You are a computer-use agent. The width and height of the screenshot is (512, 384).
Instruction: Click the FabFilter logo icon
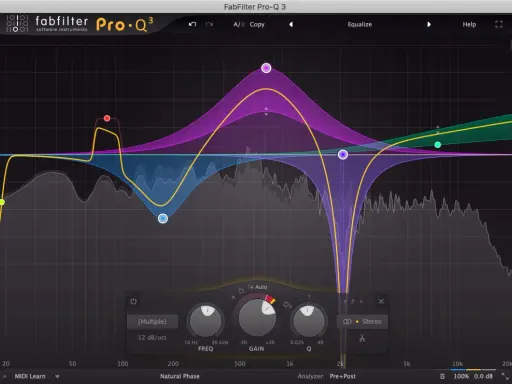coord(17,23)
